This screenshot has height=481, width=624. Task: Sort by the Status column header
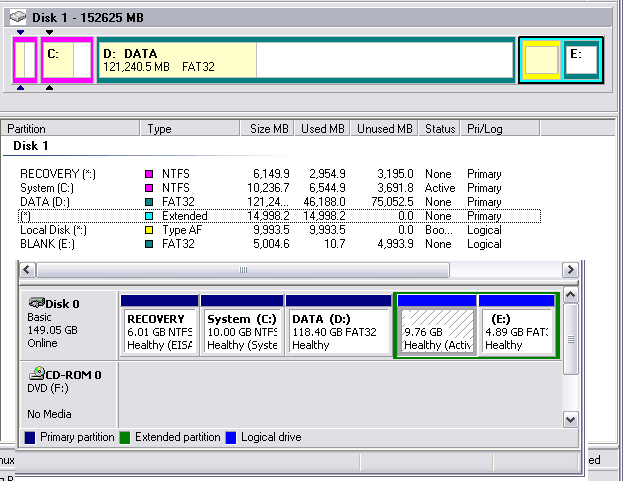click(x=439, y=129)
